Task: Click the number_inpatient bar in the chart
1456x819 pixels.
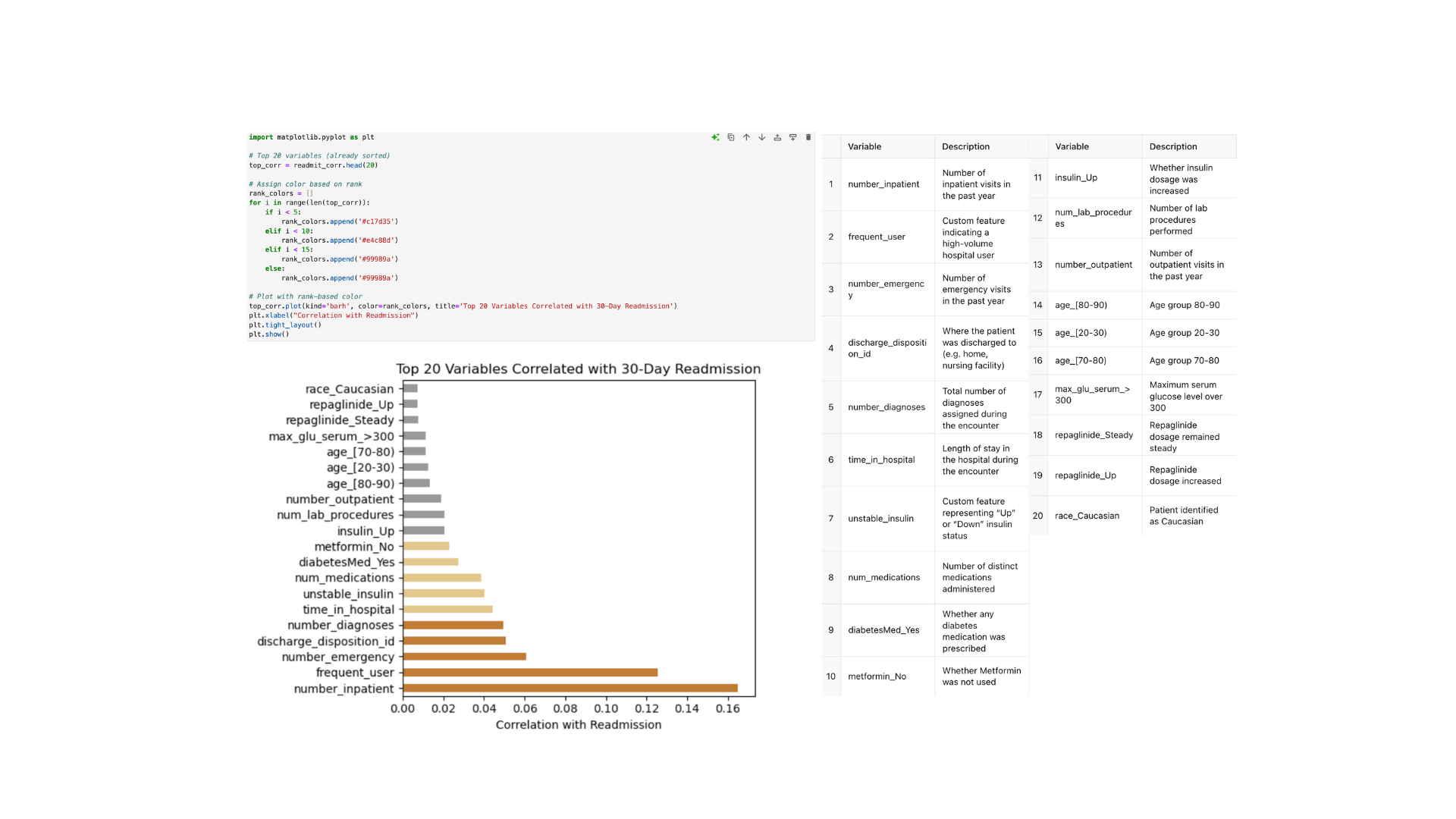Action: click(569, 689)
